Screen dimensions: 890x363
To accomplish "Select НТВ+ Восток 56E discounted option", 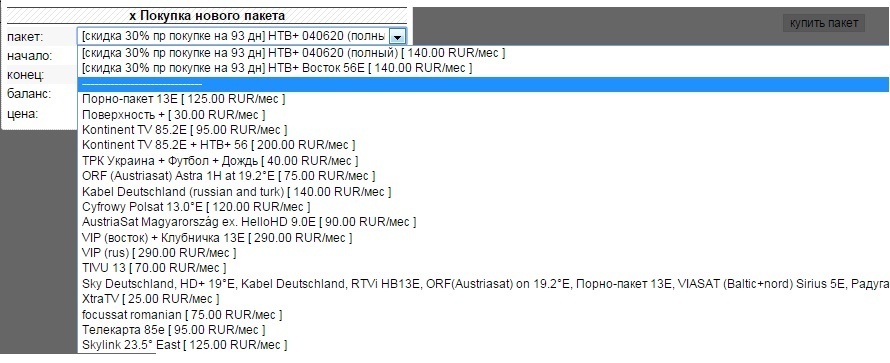I will [482, 68].
